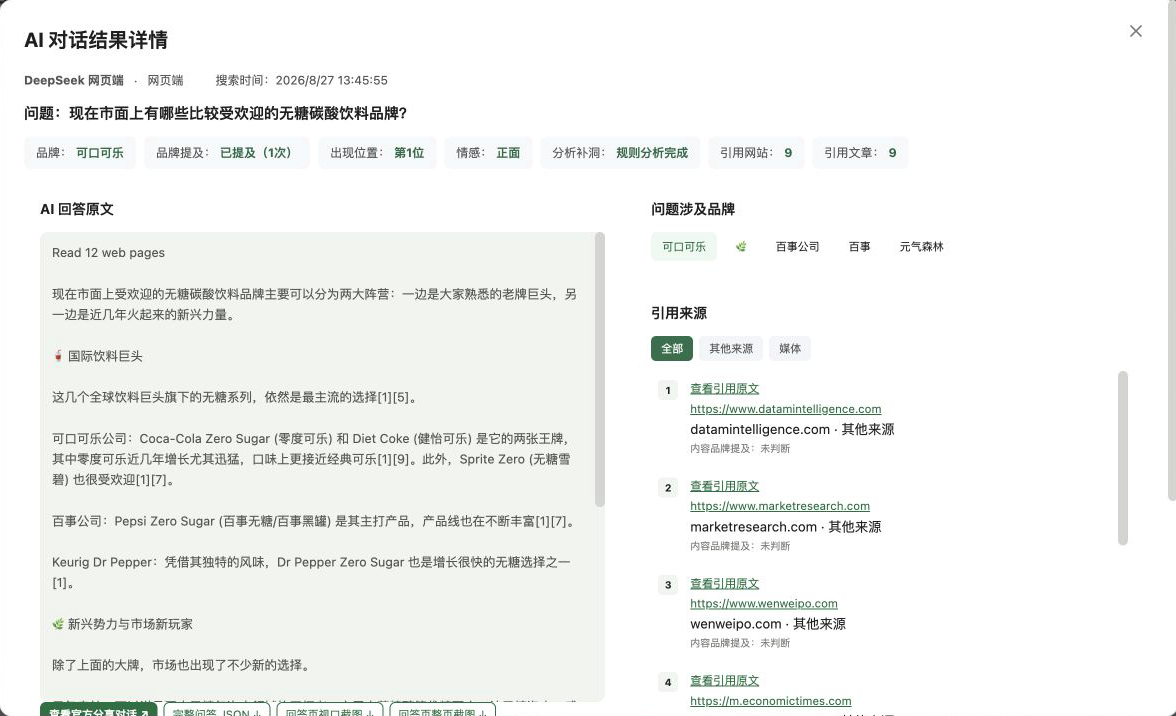The height and width of the screenshot is (716, 1176).
Task: Click the 百事公司 Pepsi Zero Sugar paragraph
Action: [315, 521]
